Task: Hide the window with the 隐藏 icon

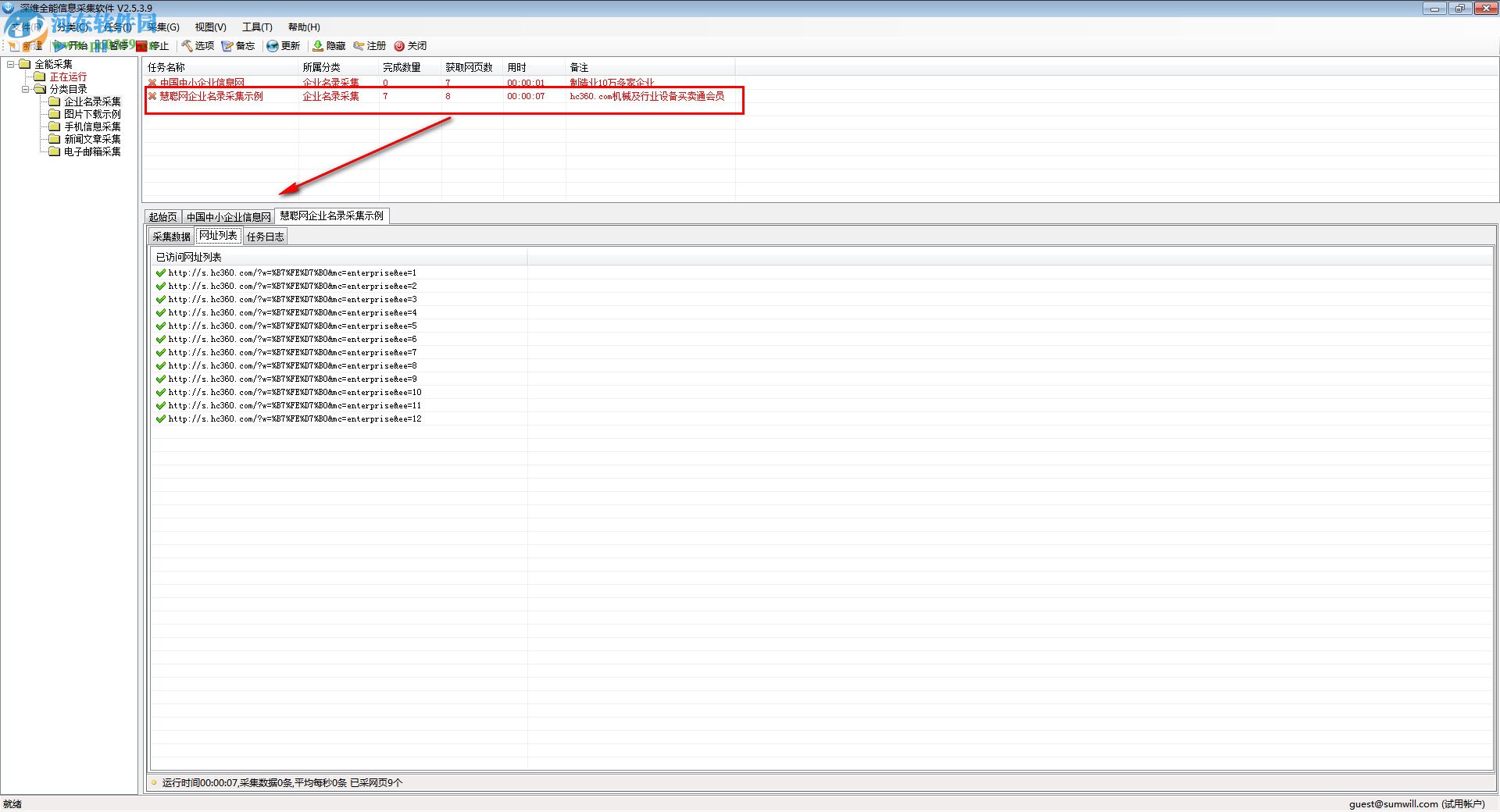Action: [x=318, y=46]
